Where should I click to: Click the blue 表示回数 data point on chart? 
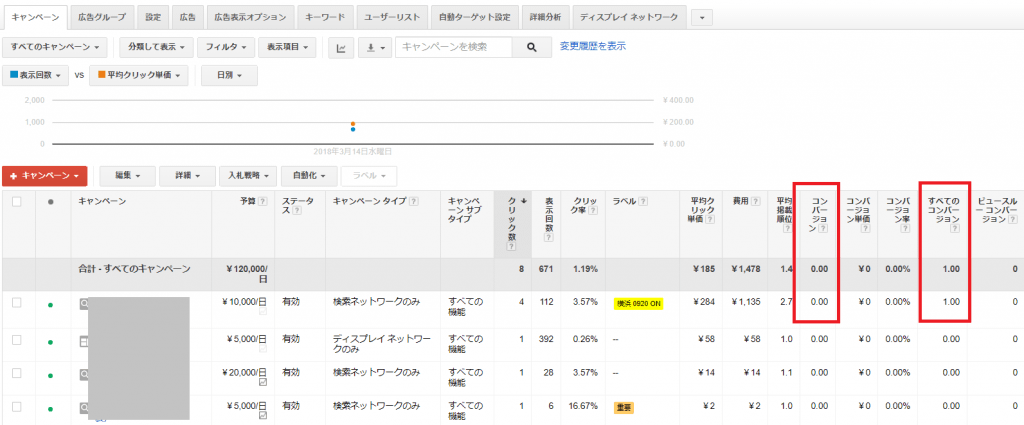tap(353, 129)
